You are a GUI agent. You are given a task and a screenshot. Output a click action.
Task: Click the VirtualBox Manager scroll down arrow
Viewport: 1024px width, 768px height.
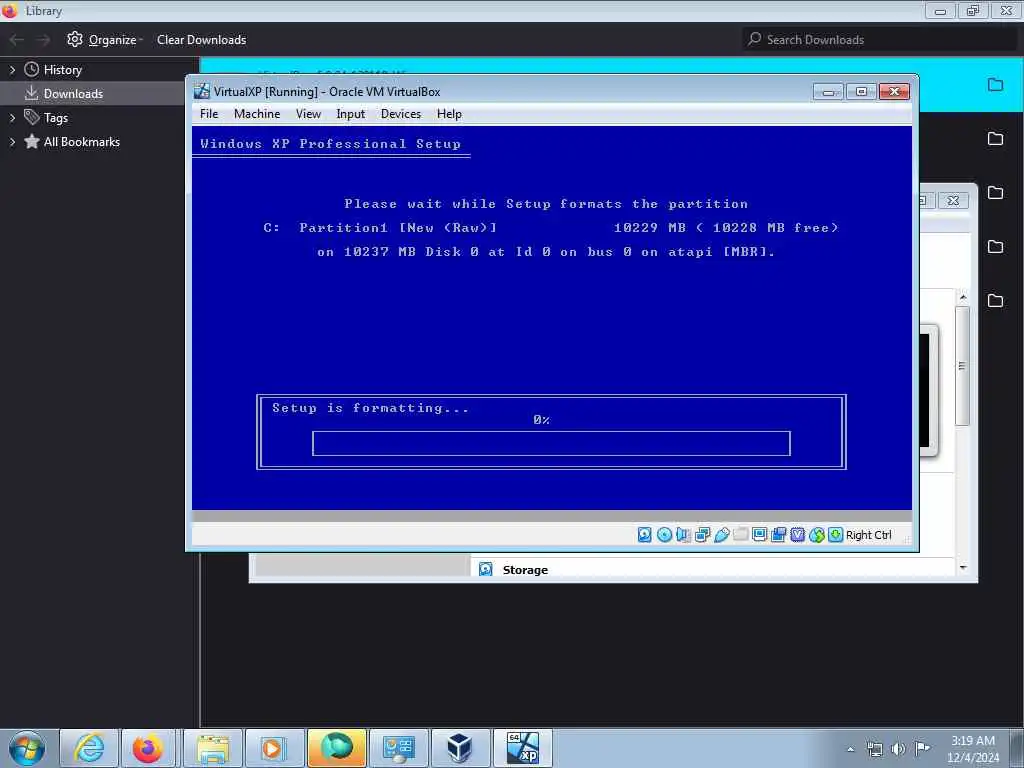[963, 568]
